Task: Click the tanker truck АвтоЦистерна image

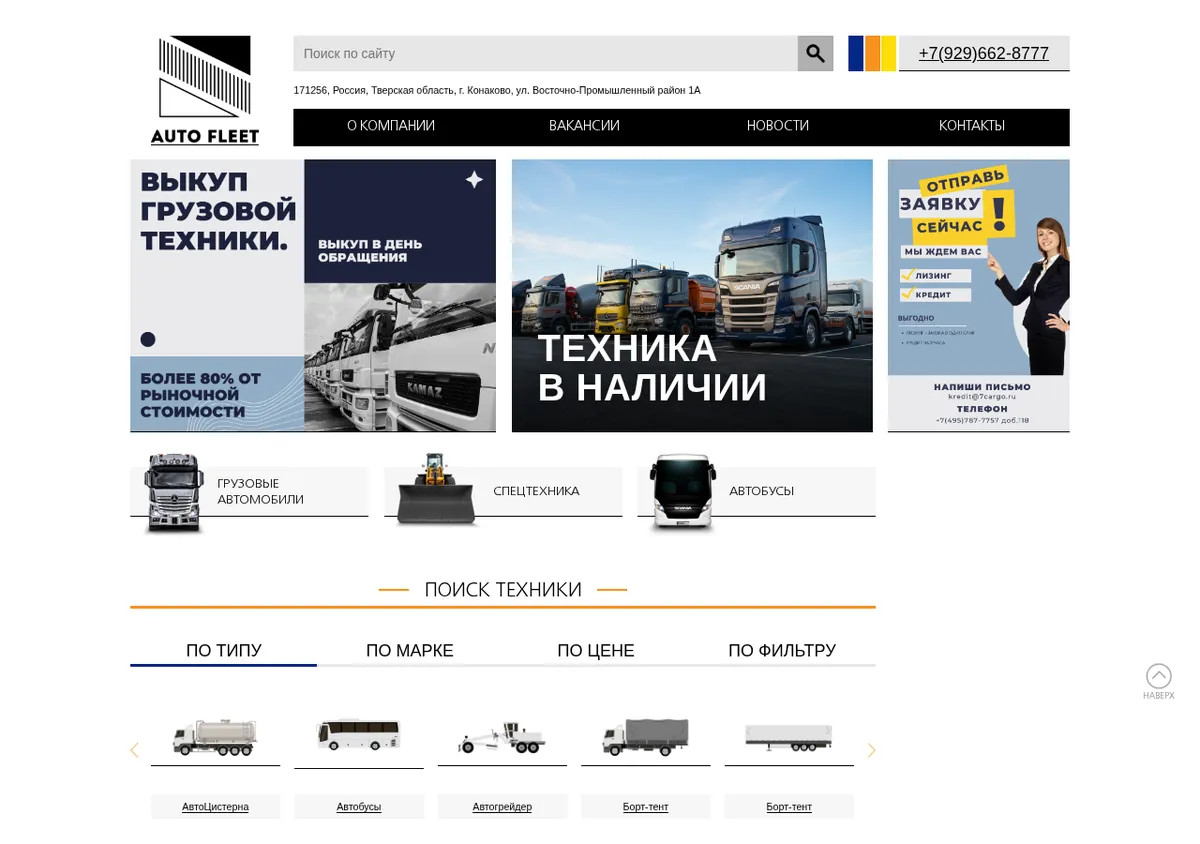Action: tap(215, 737)
